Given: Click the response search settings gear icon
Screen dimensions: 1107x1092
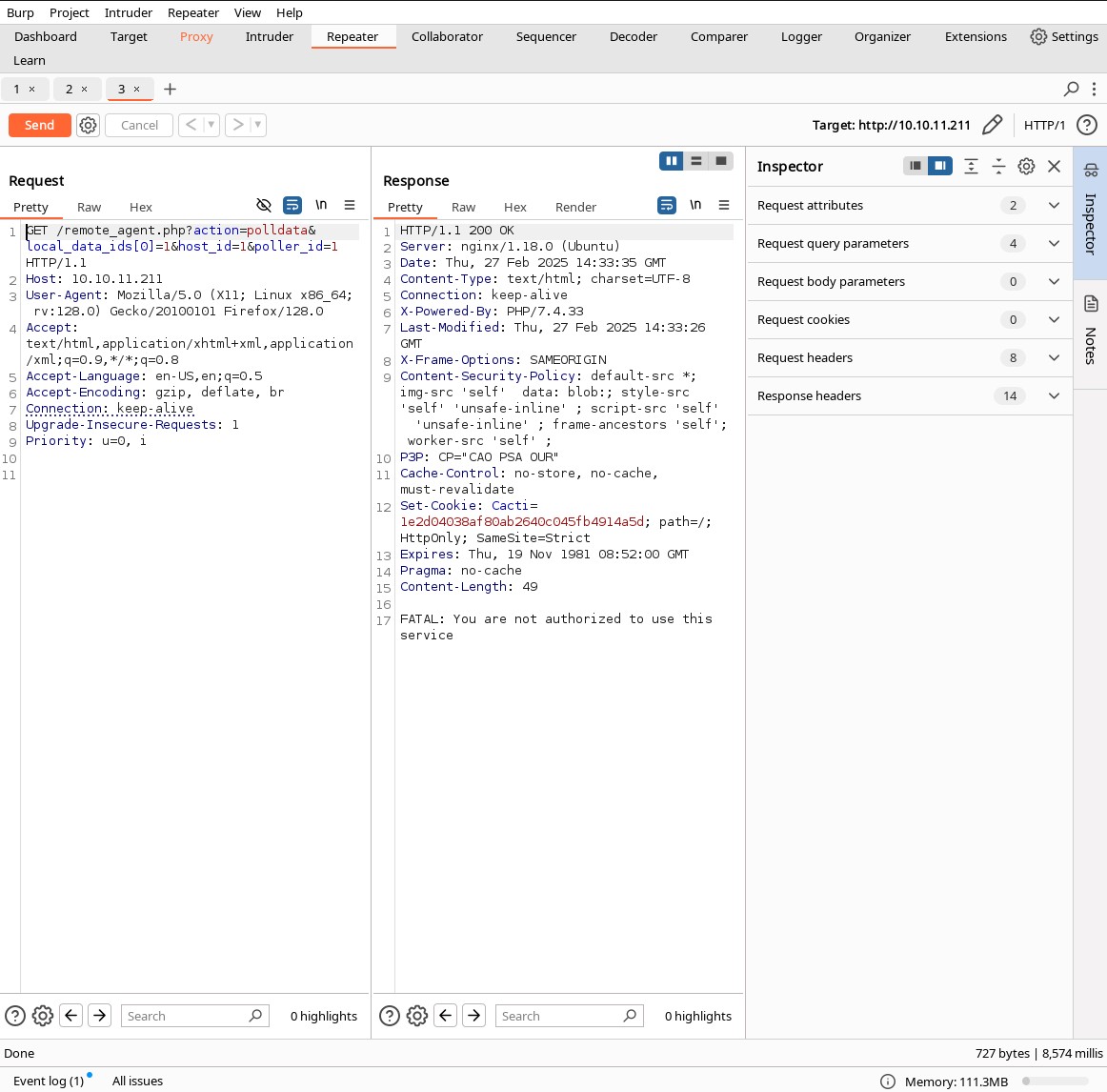Looking at the screenshot, I should pos(416,1016).
